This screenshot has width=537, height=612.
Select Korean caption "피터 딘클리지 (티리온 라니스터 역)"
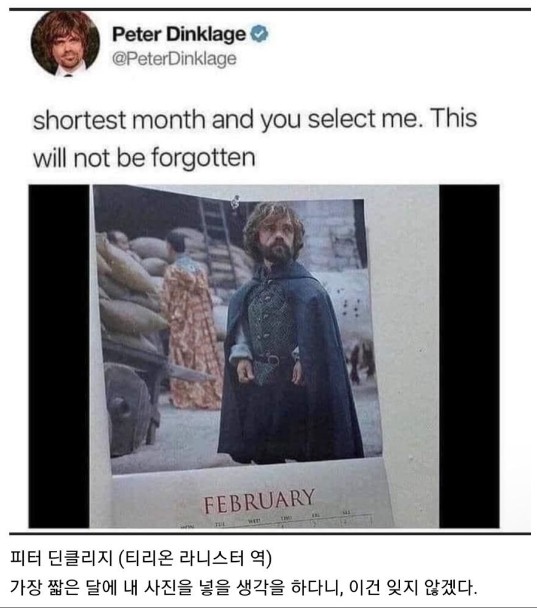[140, 558]
